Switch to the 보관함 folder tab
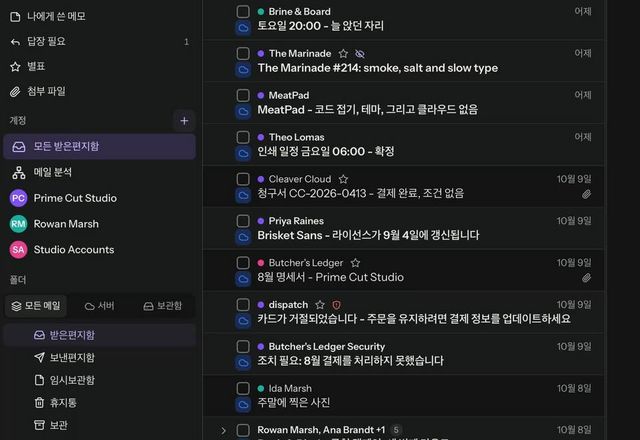Viewport: 640px width, 440px height. pyautogui.click(x=162, y=306)
